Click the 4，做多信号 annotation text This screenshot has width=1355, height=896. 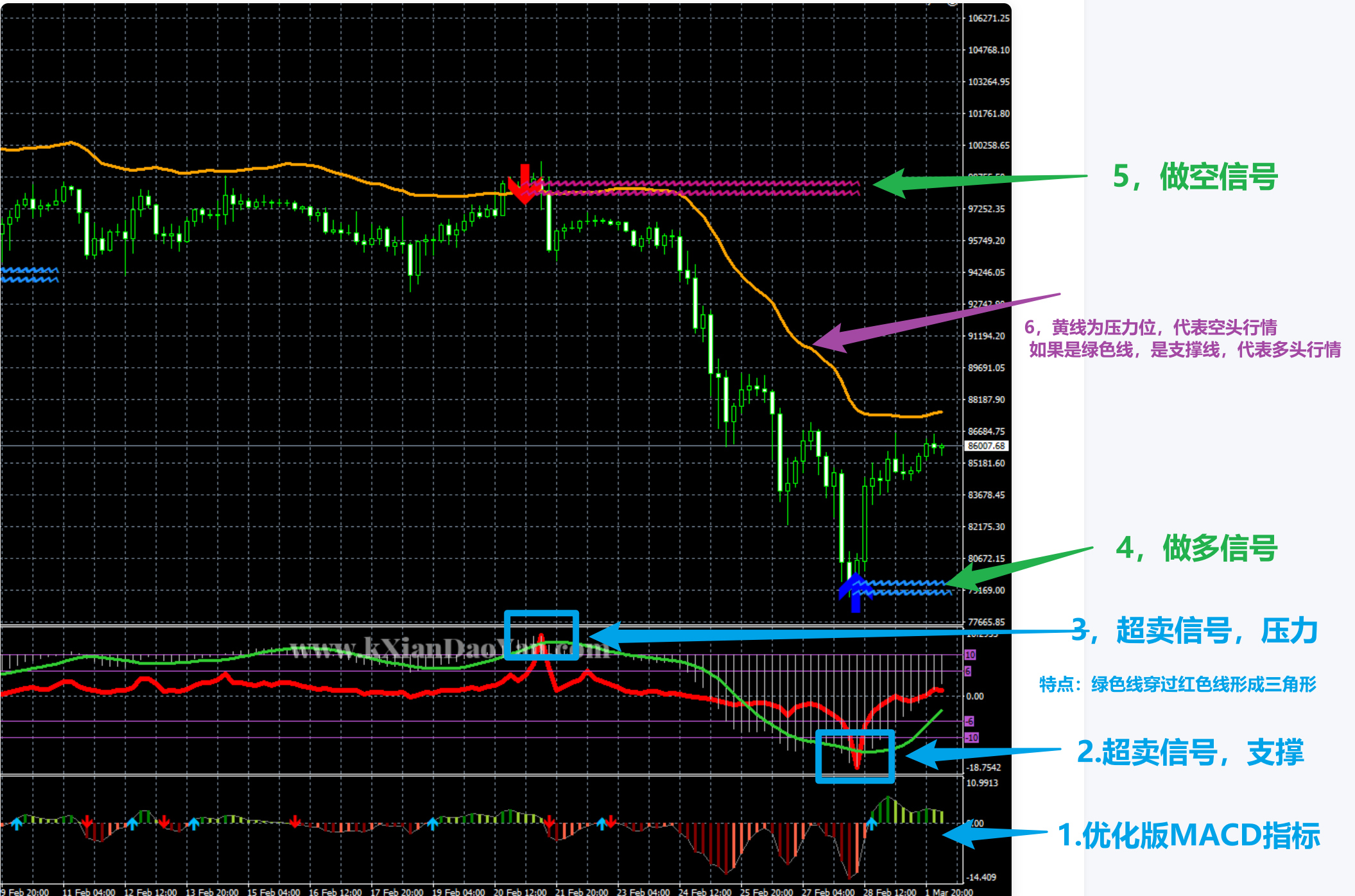point(1196,548)
